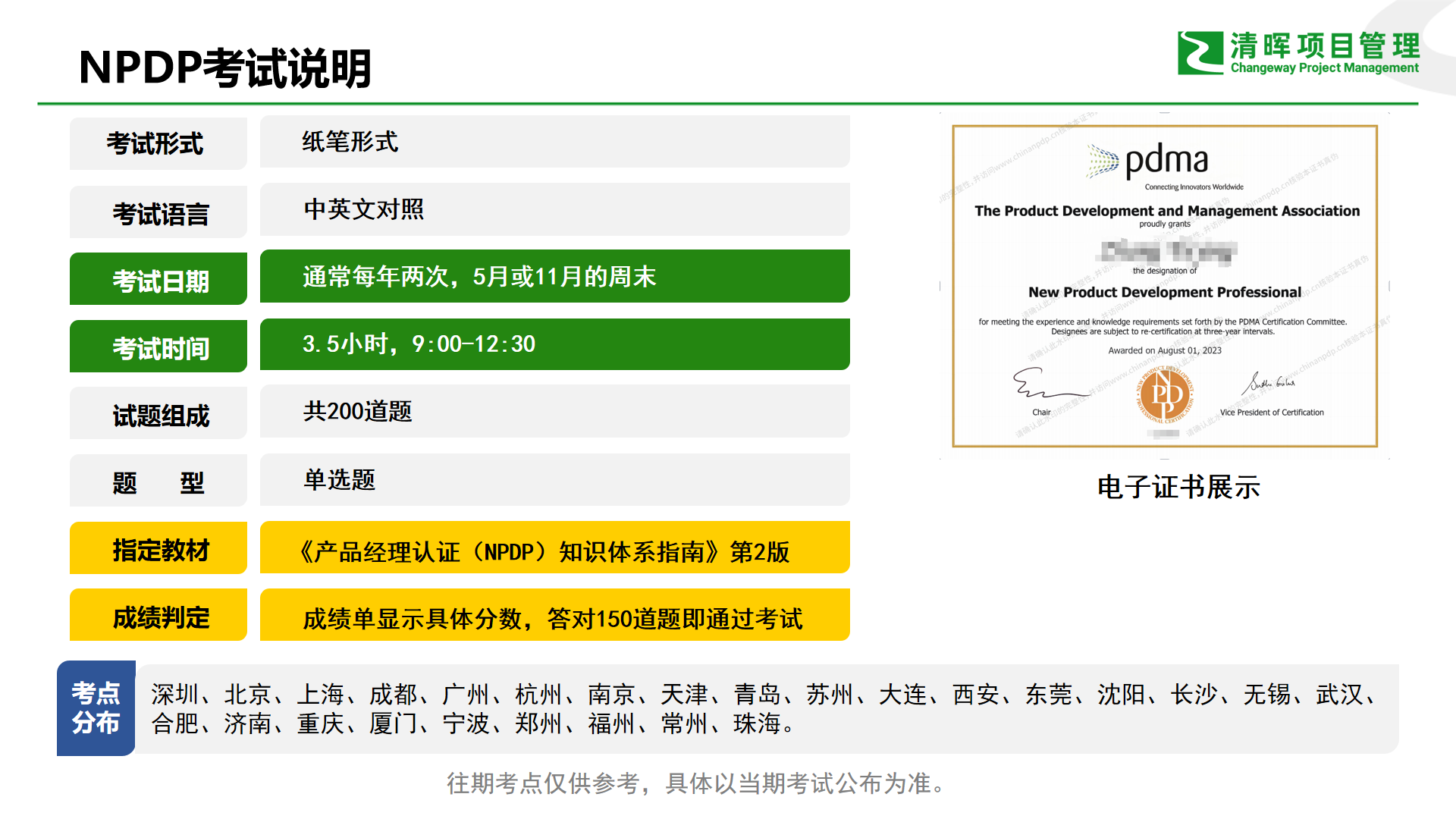This screenshot has height=819, width=1456.
Task: Click the yellow 成绩判定 label
Action: point(158,616)
